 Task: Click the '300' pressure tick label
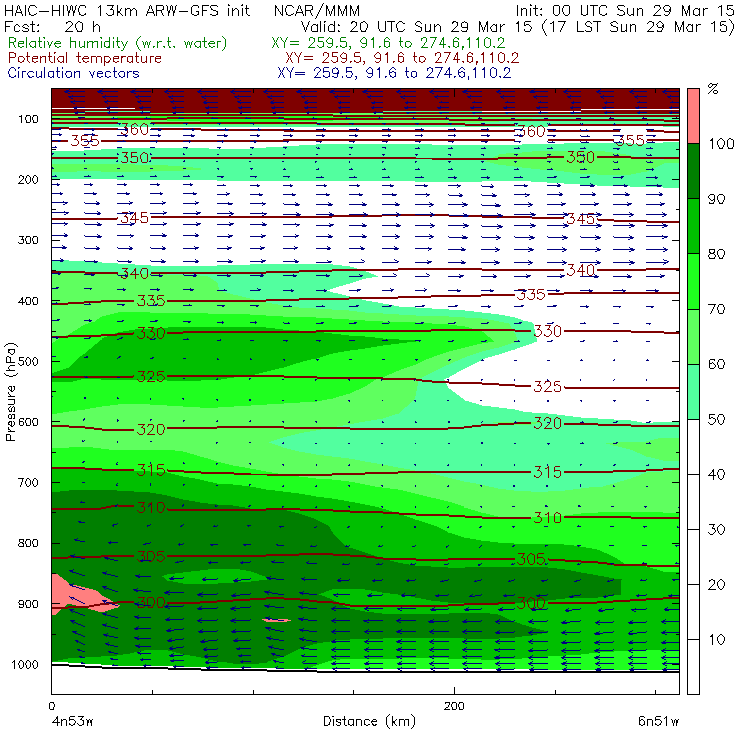[28, 240]
